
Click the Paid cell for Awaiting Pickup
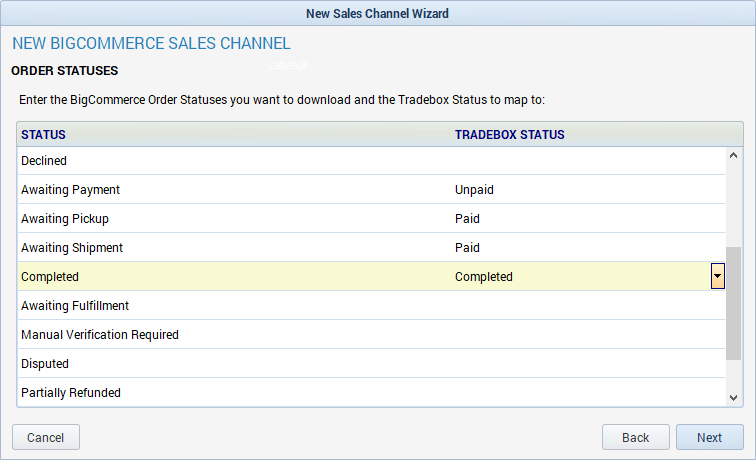point(588,218)
